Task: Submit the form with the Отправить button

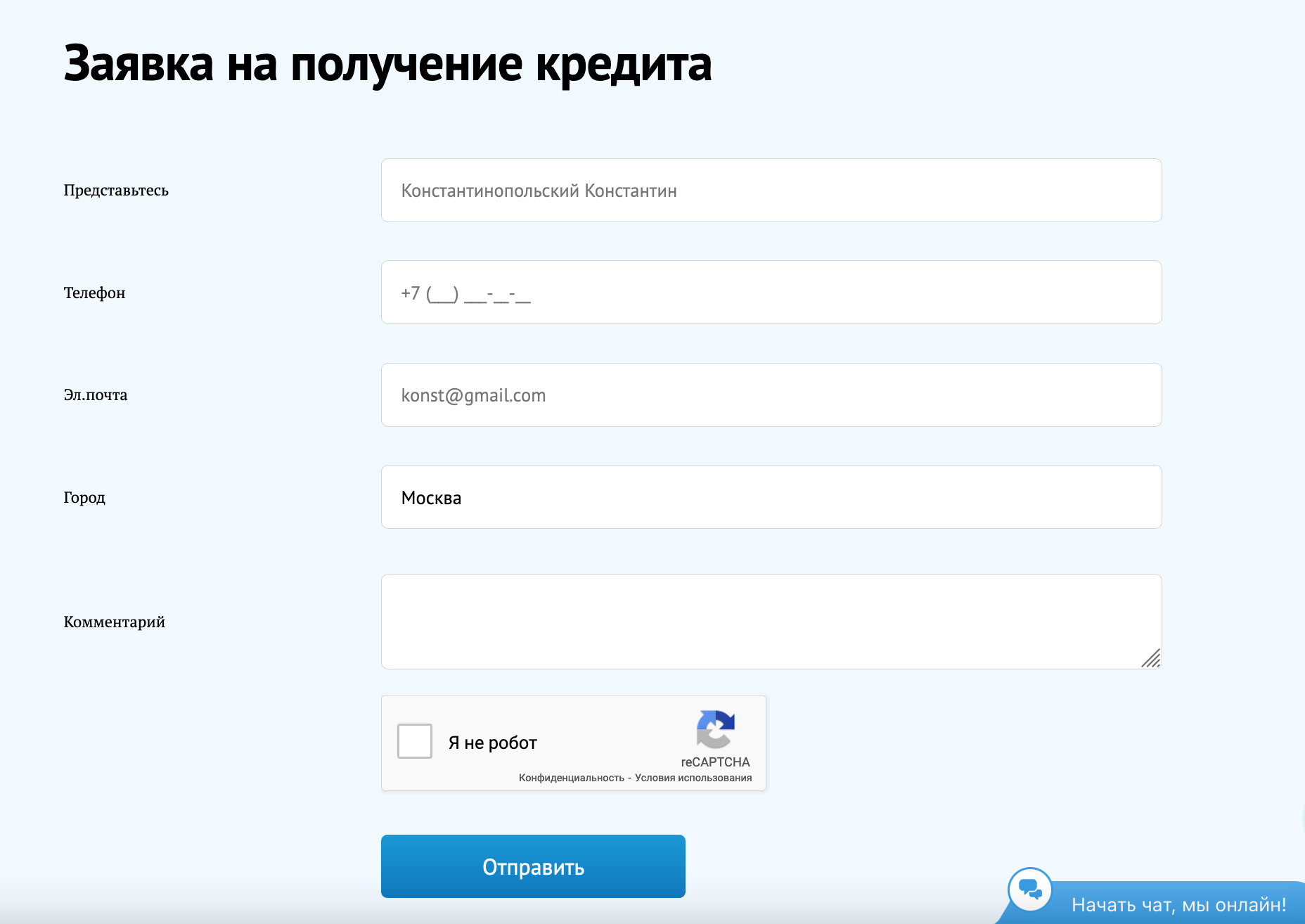Action: coord(533,866)
